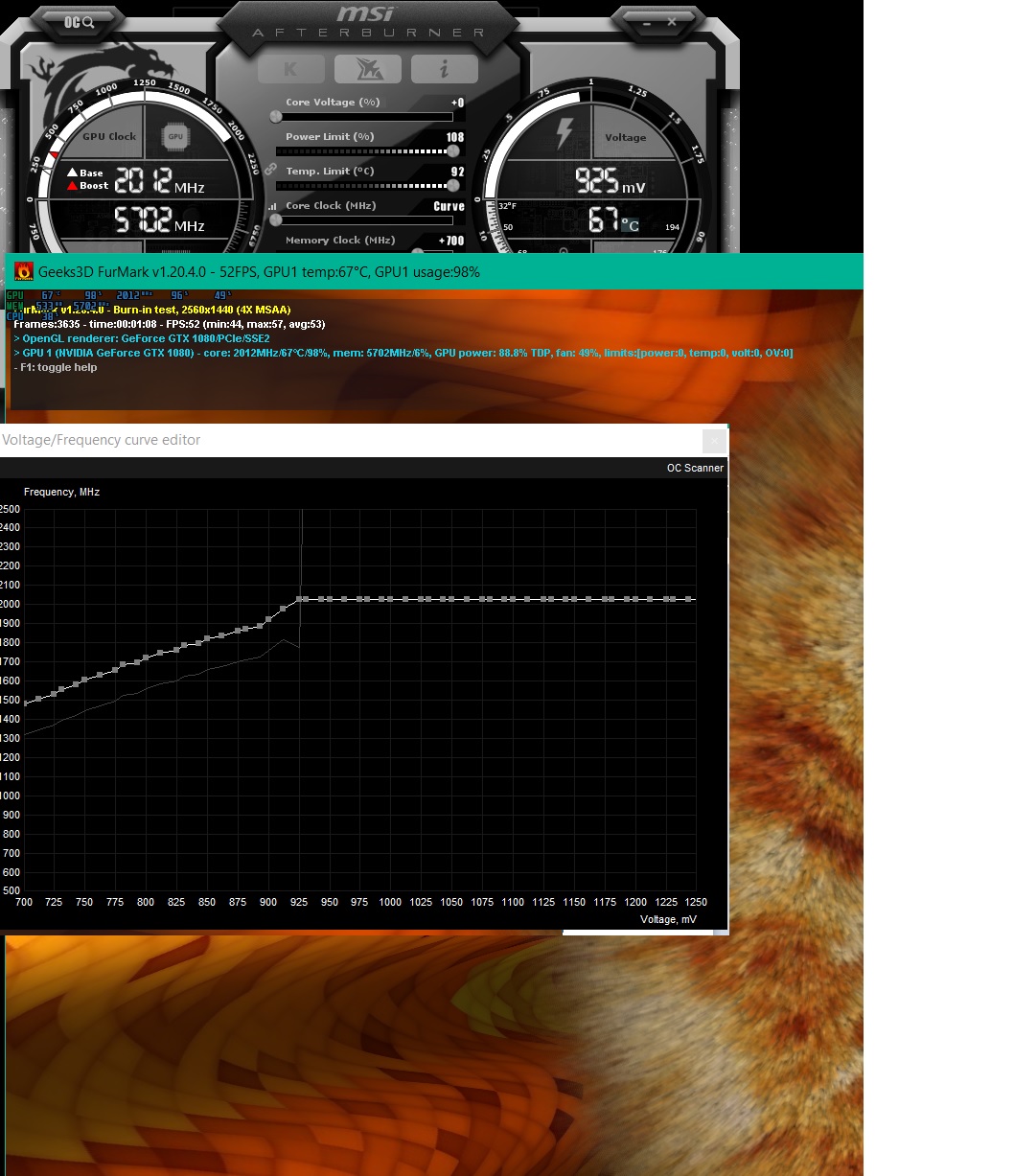1014x1176 pixels.
Task: Click the '+0' Core Voltage value
Action: click(x=457, y=103)
